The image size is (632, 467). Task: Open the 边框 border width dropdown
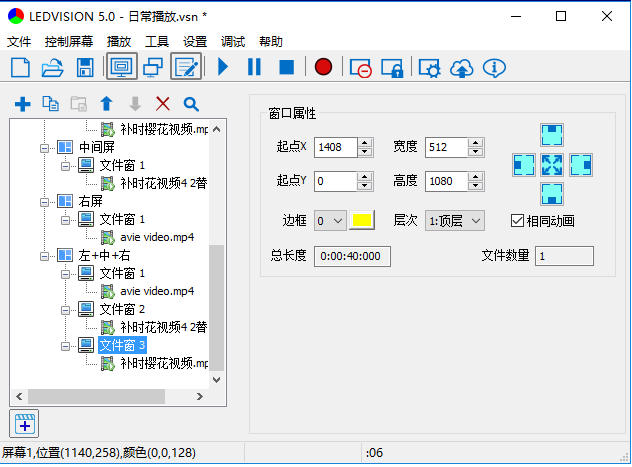(330, 220)
